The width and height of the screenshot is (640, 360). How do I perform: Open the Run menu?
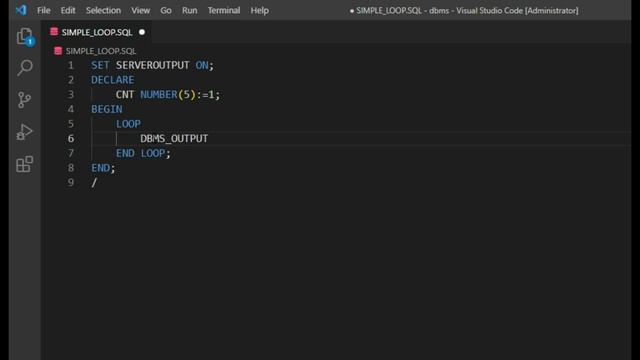click(189, 10)
